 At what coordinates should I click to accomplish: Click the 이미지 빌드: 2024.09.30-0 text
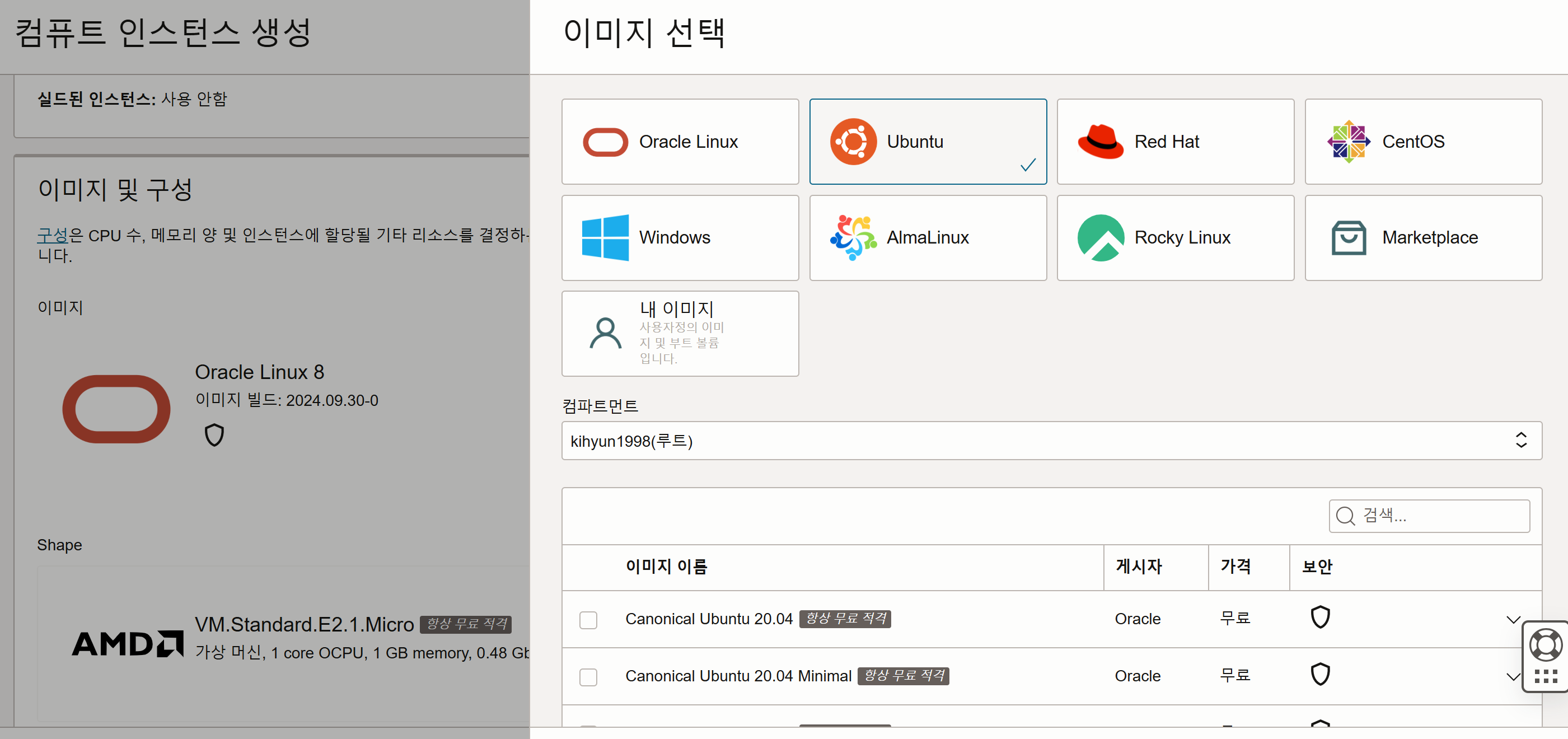pos(287,400)
